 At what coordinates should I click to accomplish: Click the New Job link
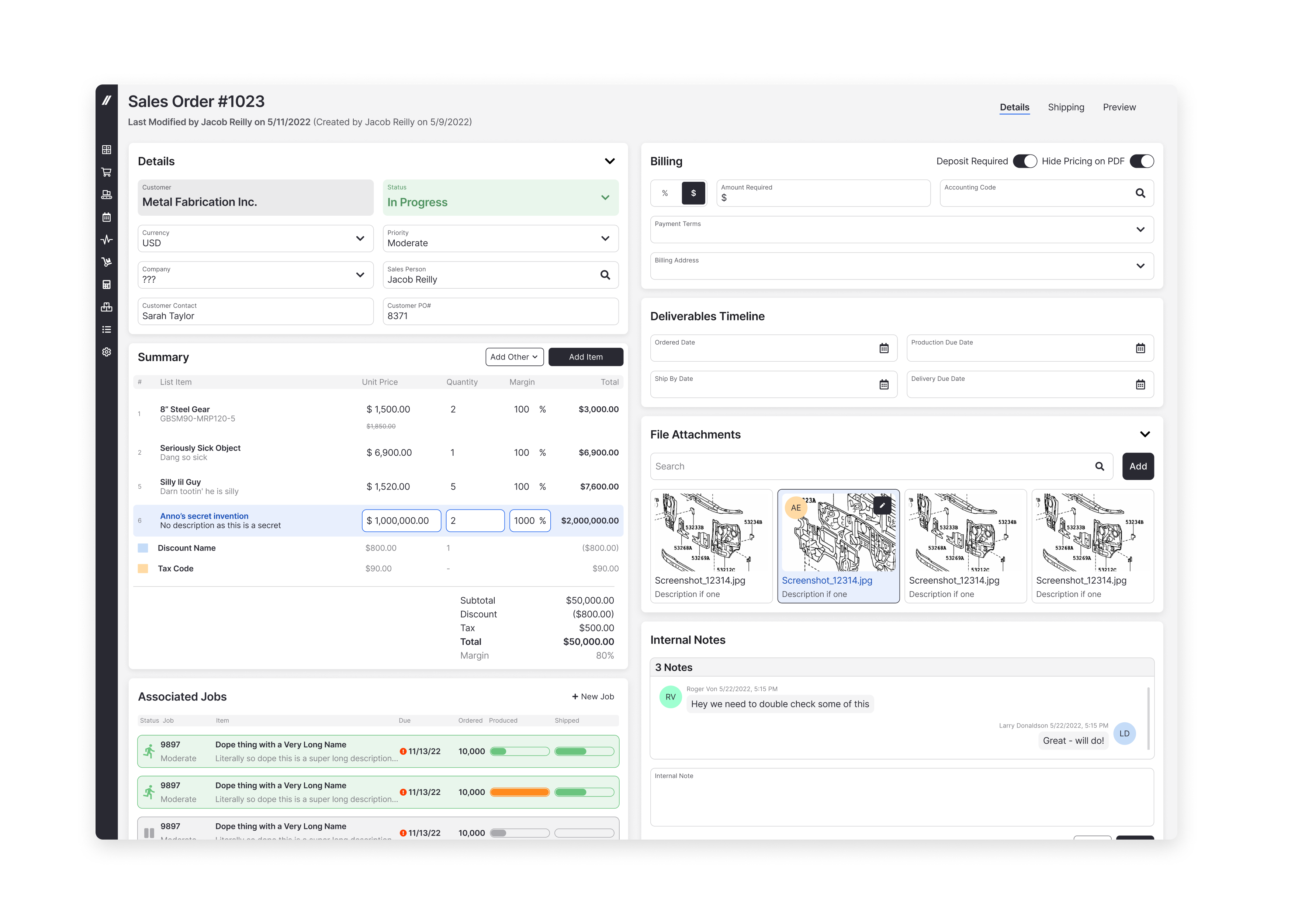click(593, 697)
